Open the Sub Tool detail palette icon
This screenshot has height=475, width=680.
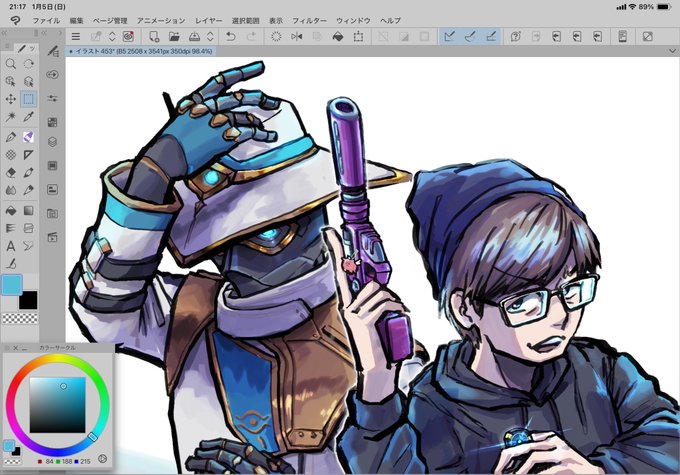(x=52, y=51)
